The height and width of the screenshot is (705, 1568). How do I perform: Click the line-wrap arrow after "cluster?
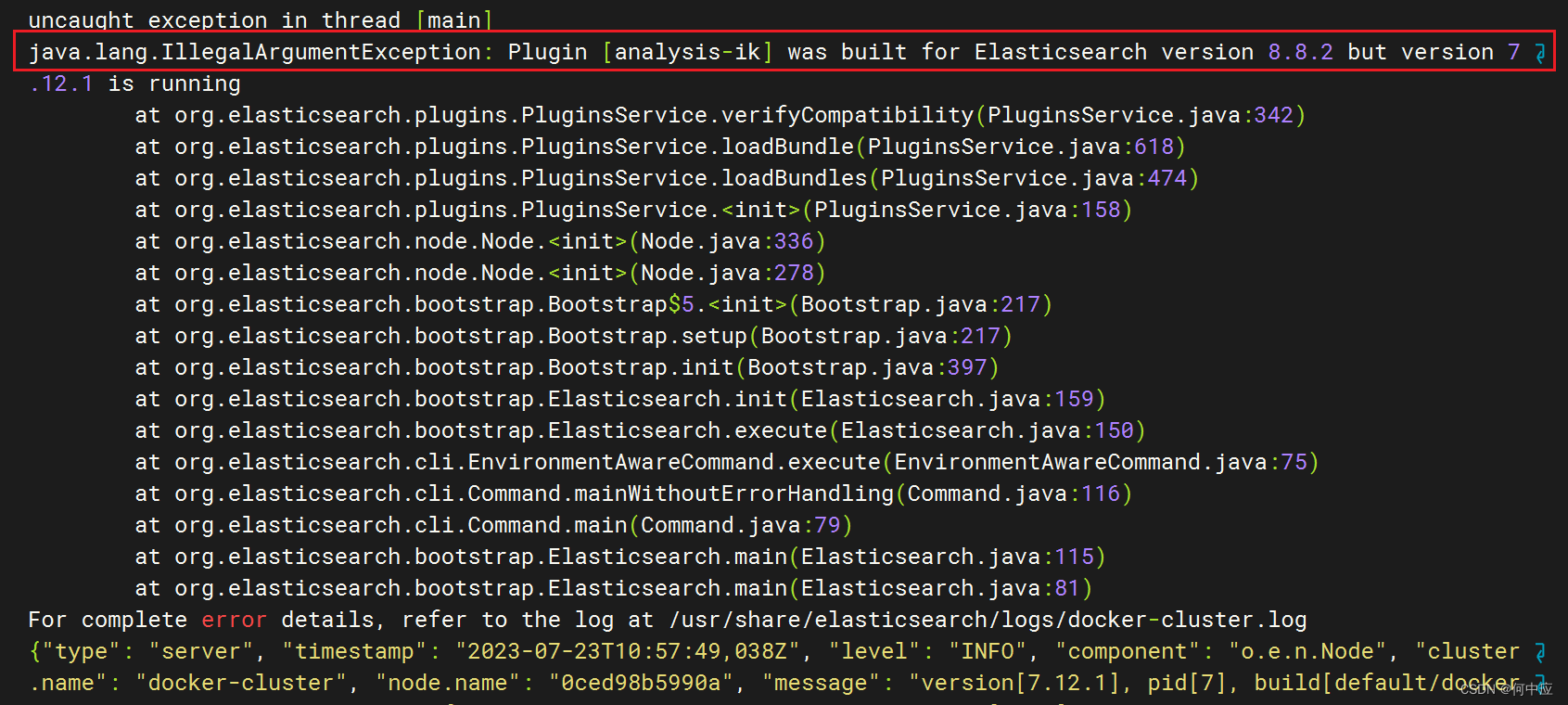click(x=1539, y=652)
